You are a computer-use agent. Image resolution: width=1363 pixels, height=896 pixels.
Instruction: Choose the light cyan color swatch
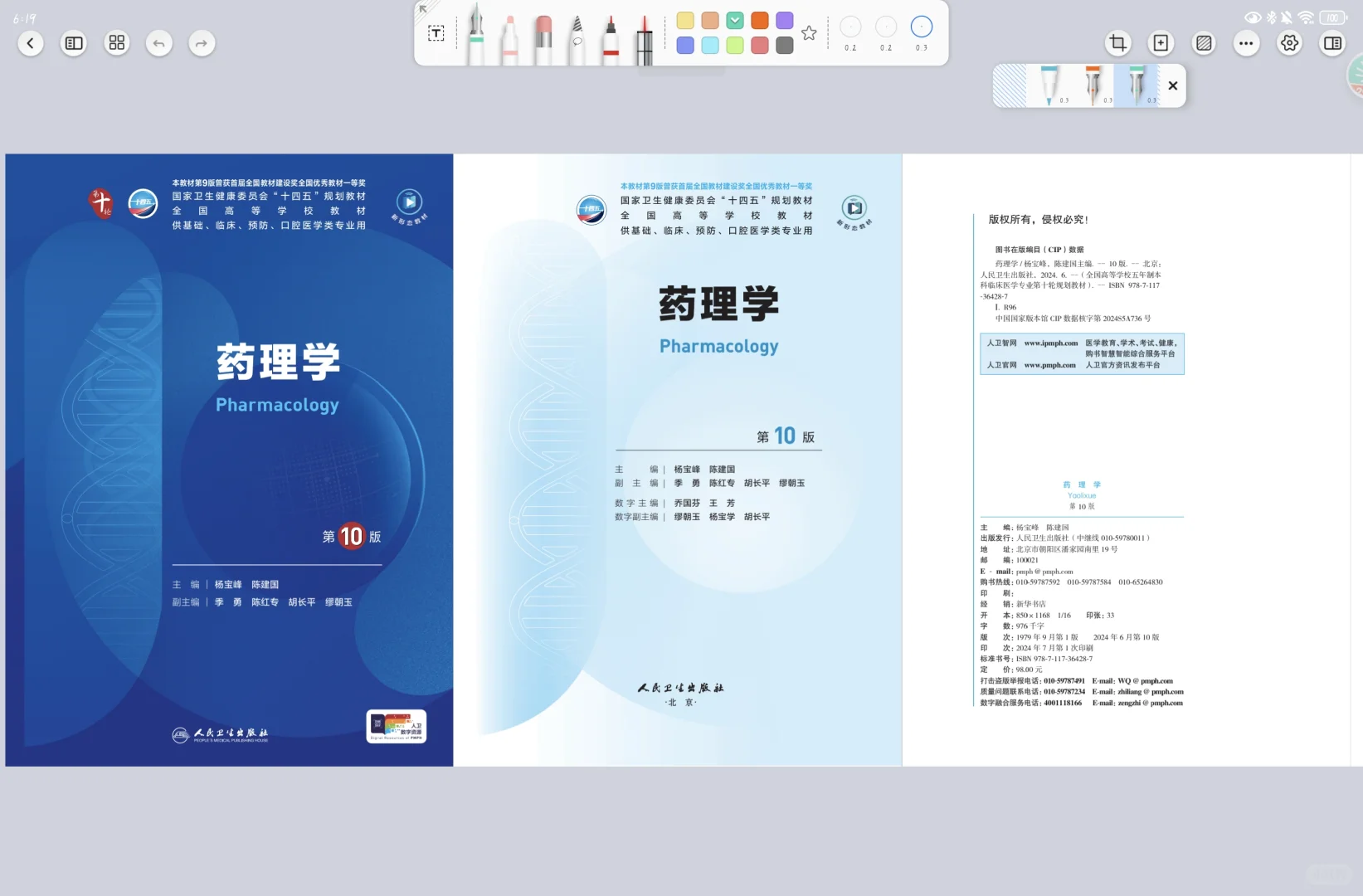(710, 46)
